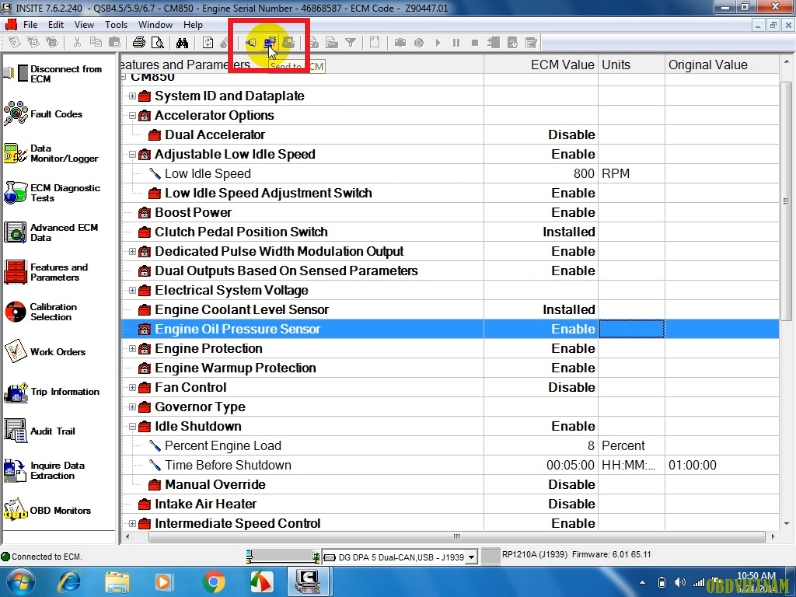Click the scissors Cut toolbar icon

(77, 43)
